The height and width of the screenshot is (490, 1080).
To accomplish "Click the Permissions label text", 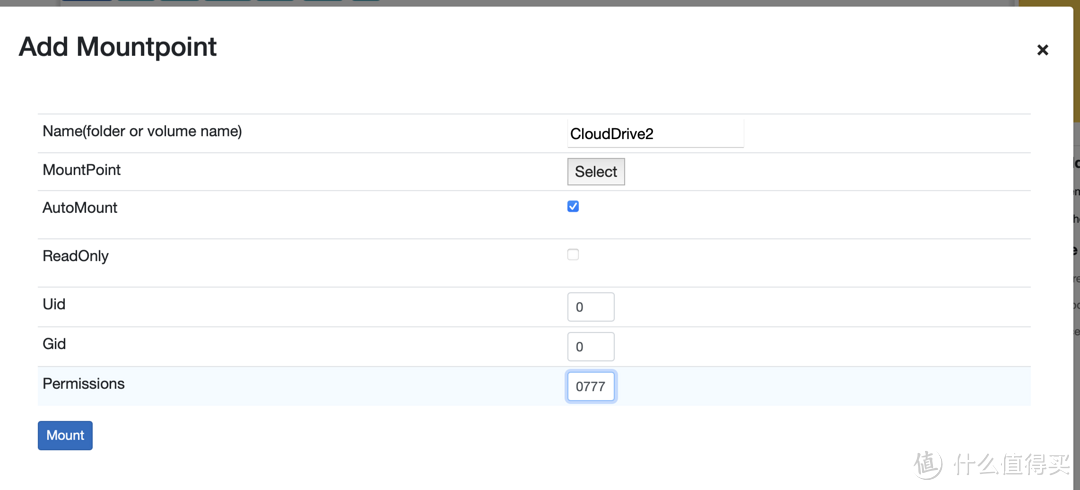I will tap(83, 384).
